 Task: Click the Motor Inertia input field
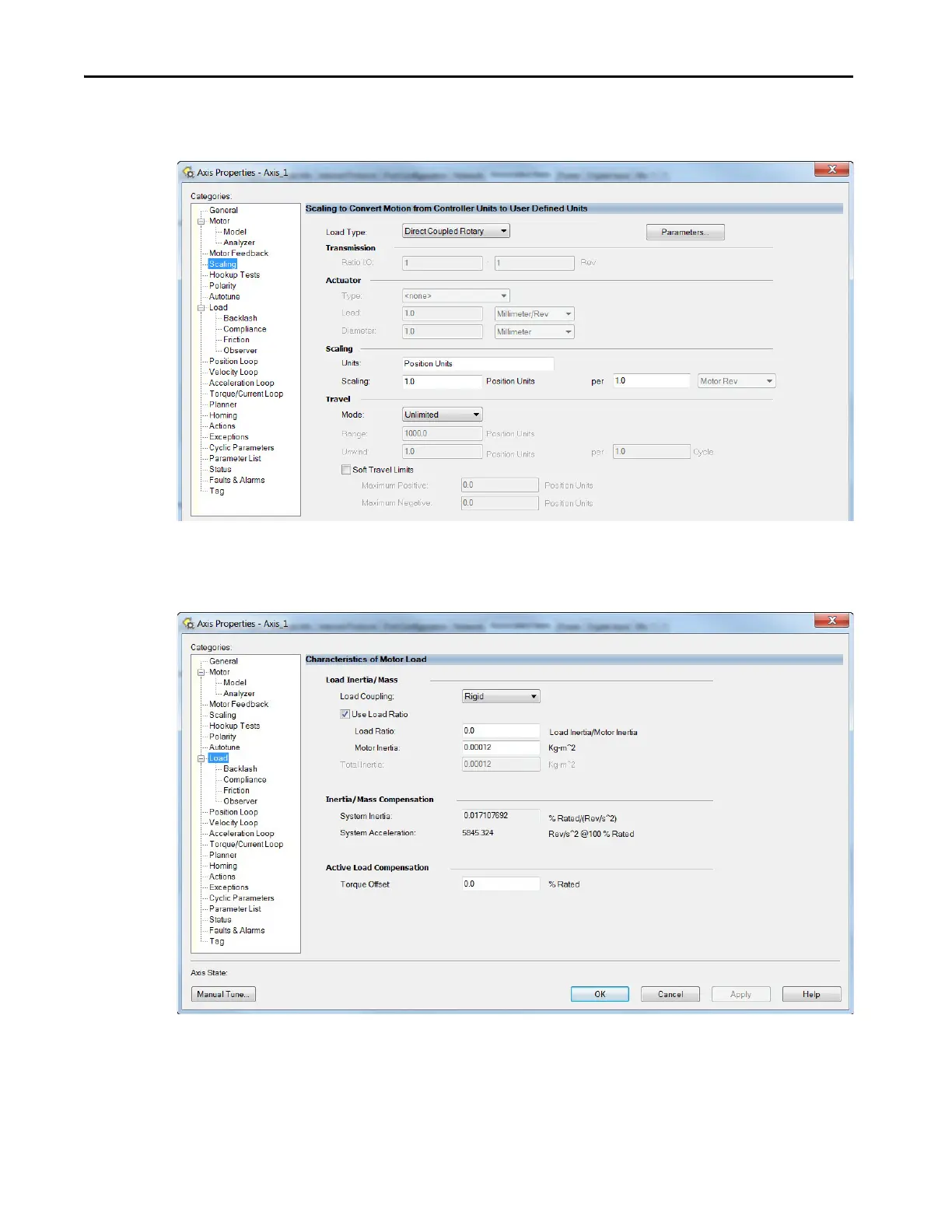[501, 747]
